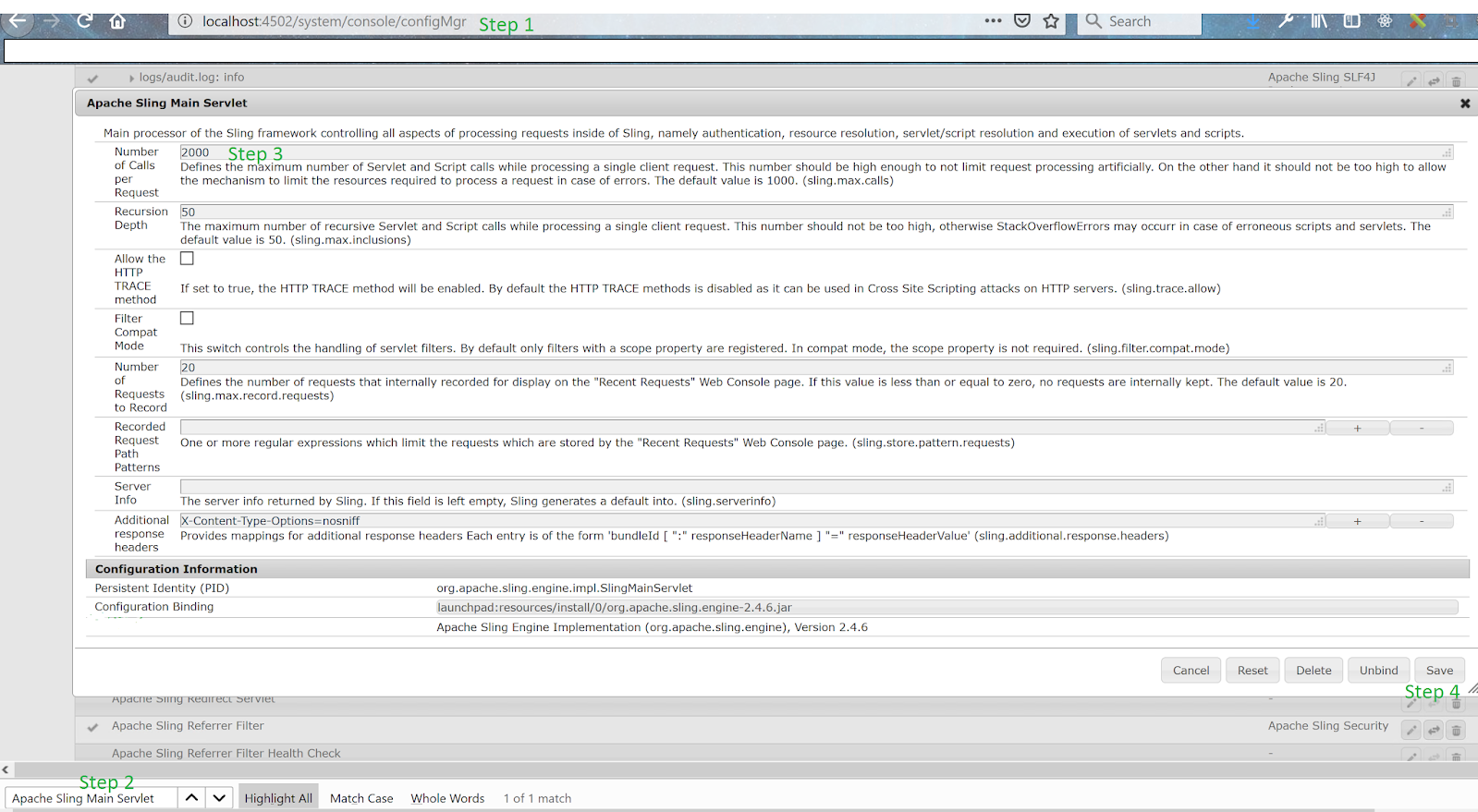Click the Recursion Depth field showing 50

tap(816, 212)
